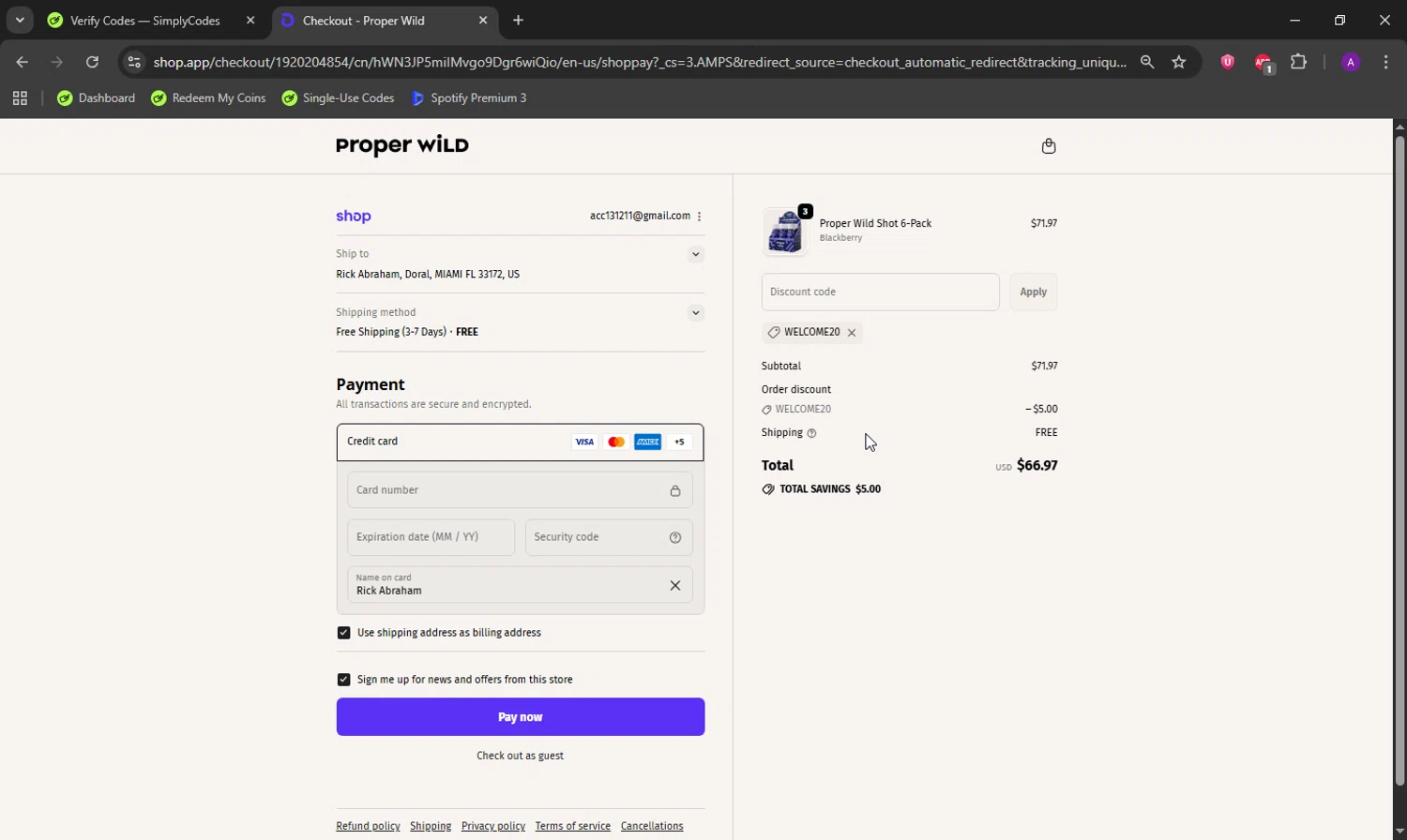Open the Chrome three-dot menu
1407x840 pixels.
click(1385, 62)
